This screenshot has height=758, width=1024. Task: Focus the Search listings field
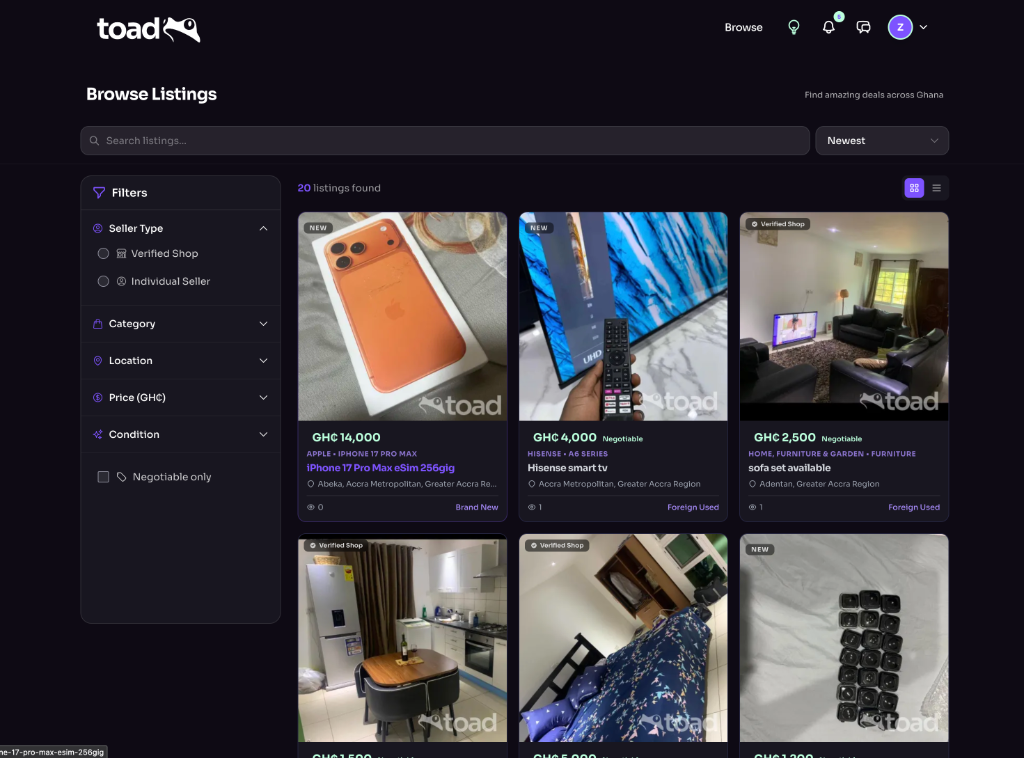[445, 140]
